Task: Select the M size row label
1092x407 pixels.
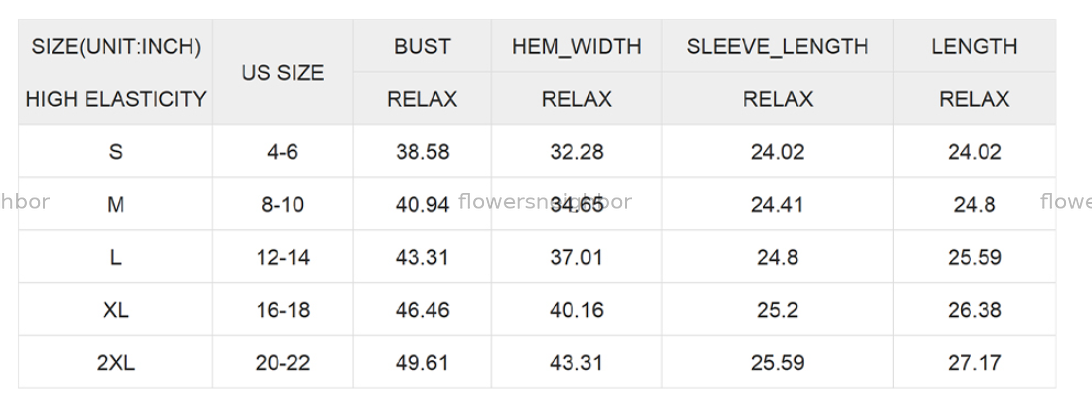Action: (116, 205)
